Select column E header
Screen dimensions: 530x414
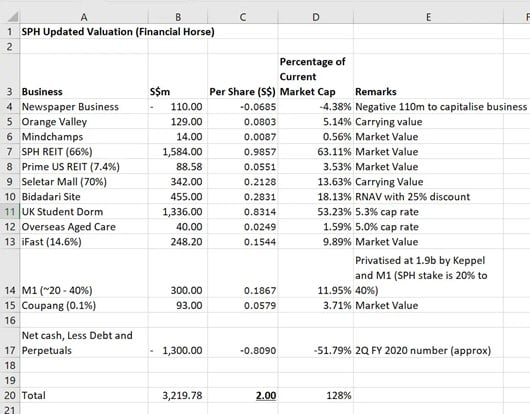(428, 17)
